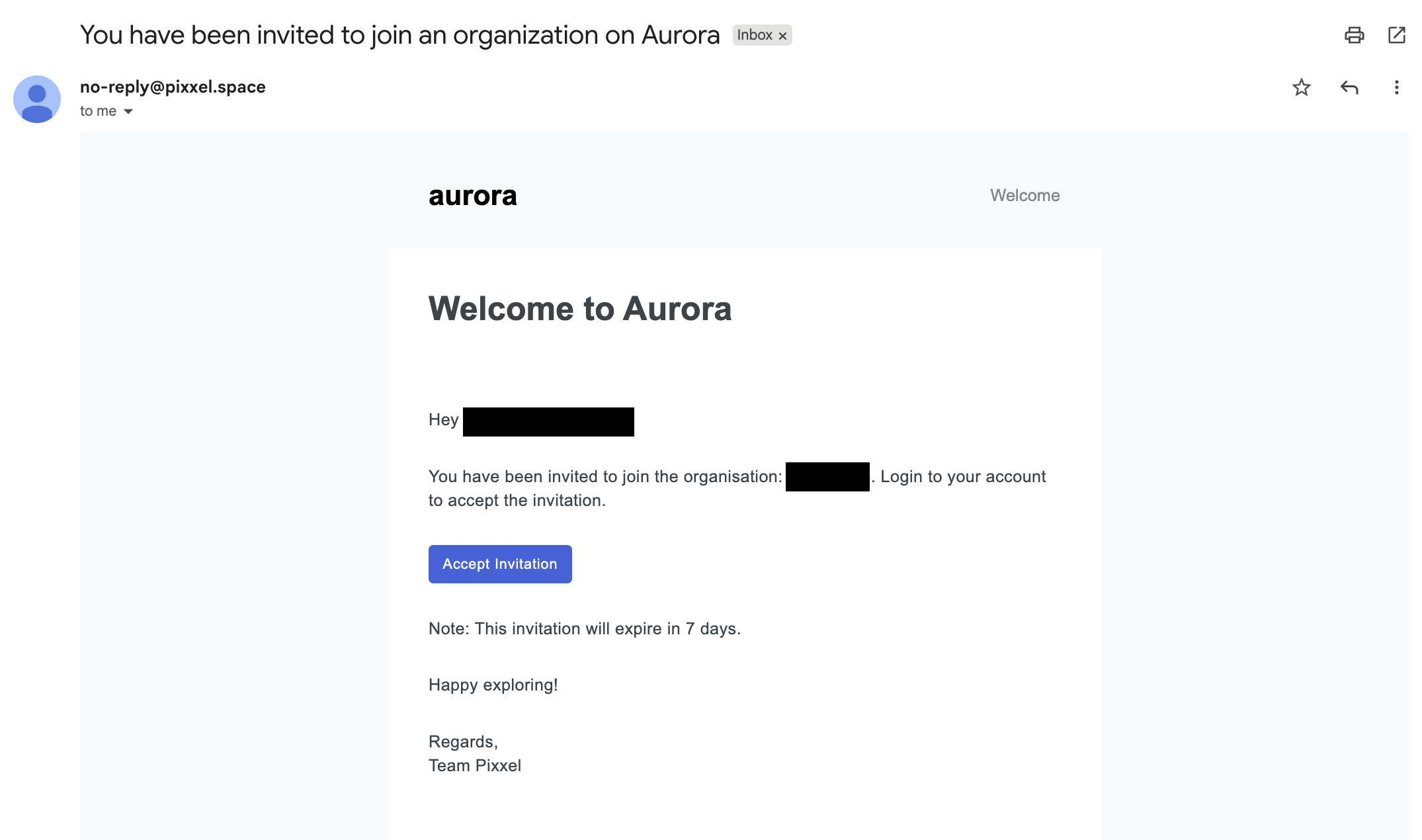
Task: Click the gray "Welcome" text at top right
Action: click(1025, 195)
